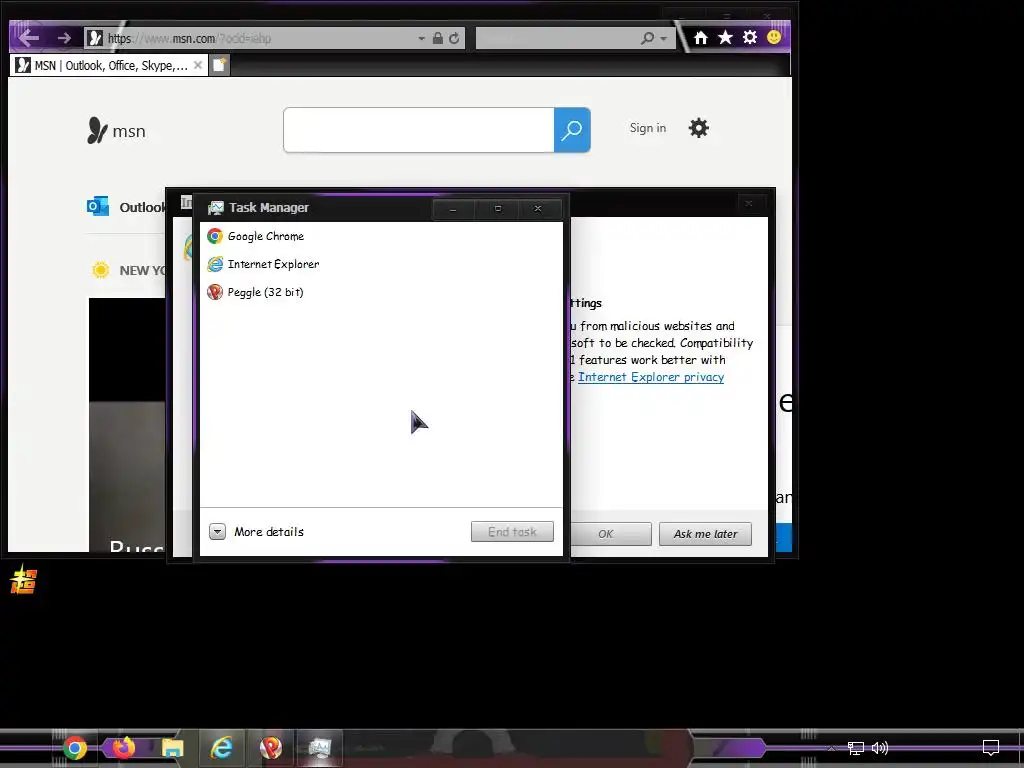Select the MSN browser tab
Image resolution: width=1024 pixels, height=768 pixels.
point(109,65)
